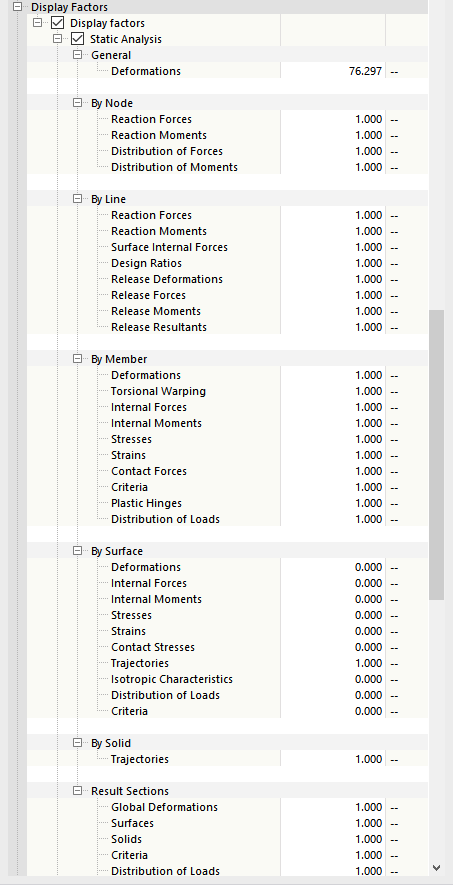Select Global Deformations row
Viewport: 453px width, 885px height.
pos(228,807)
